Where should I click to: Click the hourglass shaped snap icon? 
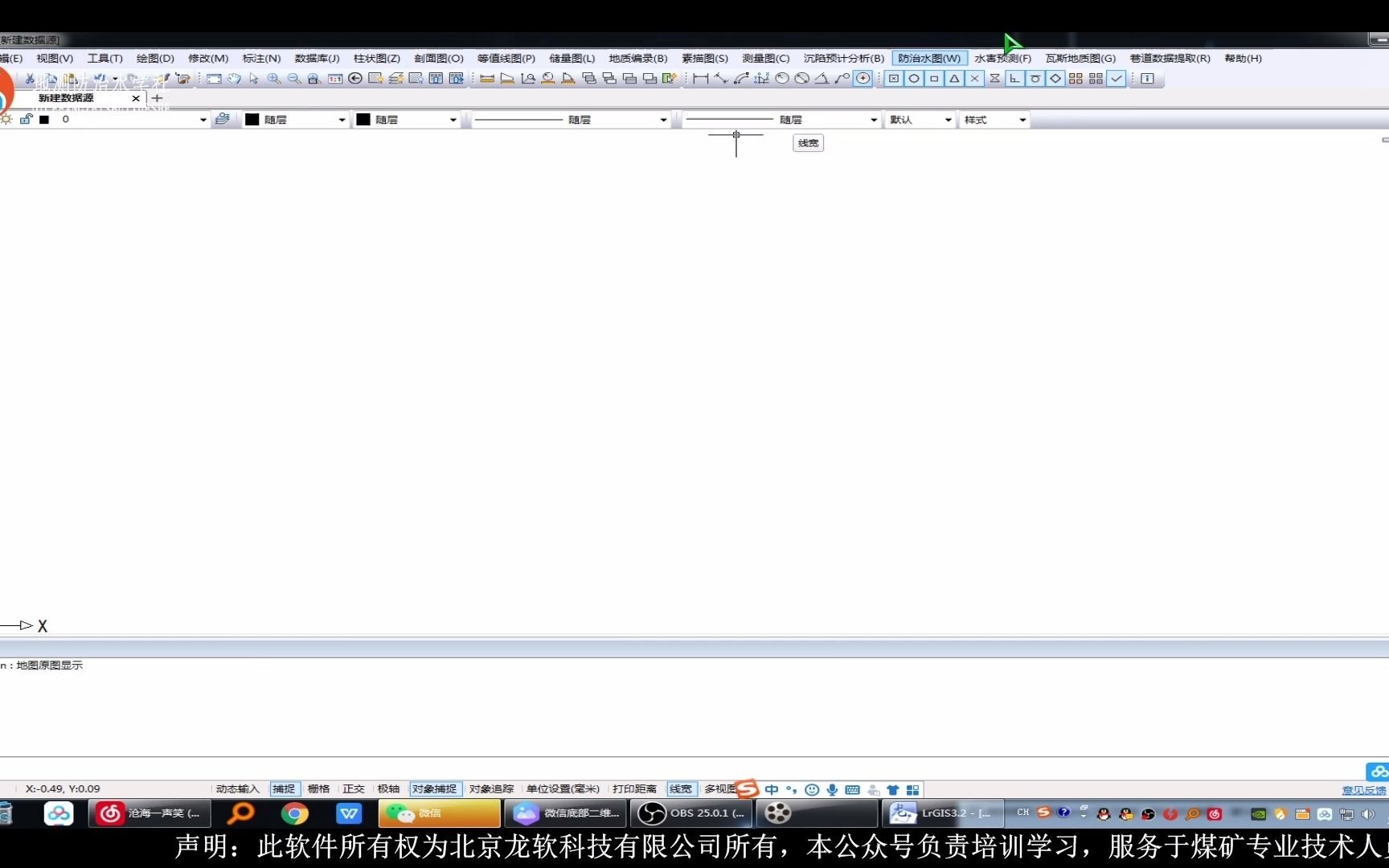pyautogui.click(x=994, y=79)
